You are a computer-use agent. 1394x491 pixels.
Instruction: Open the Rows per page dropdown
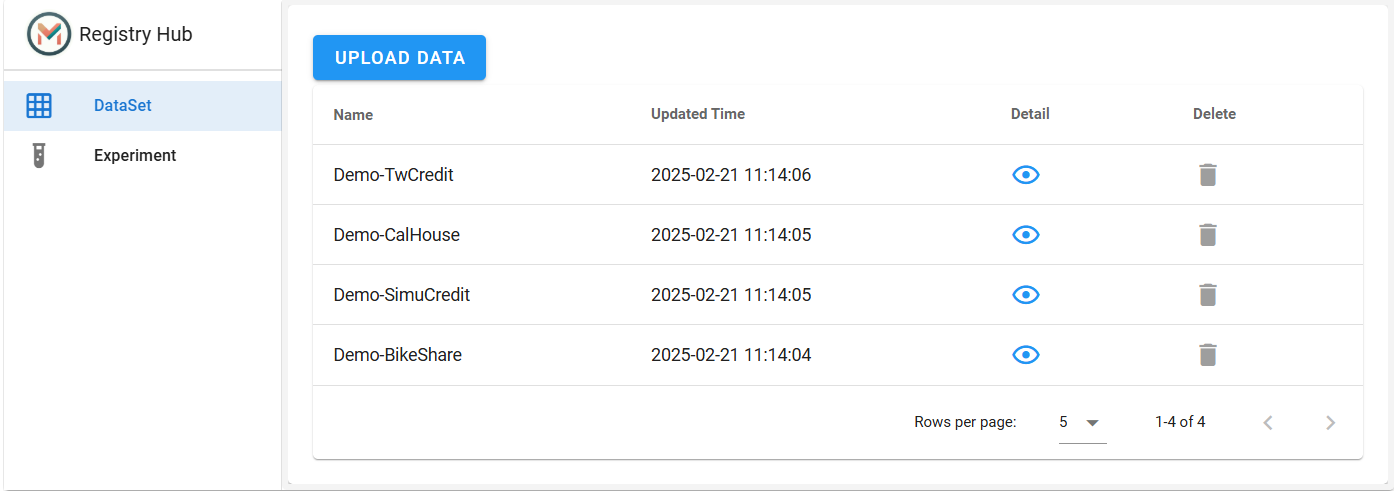point(1082,422)
